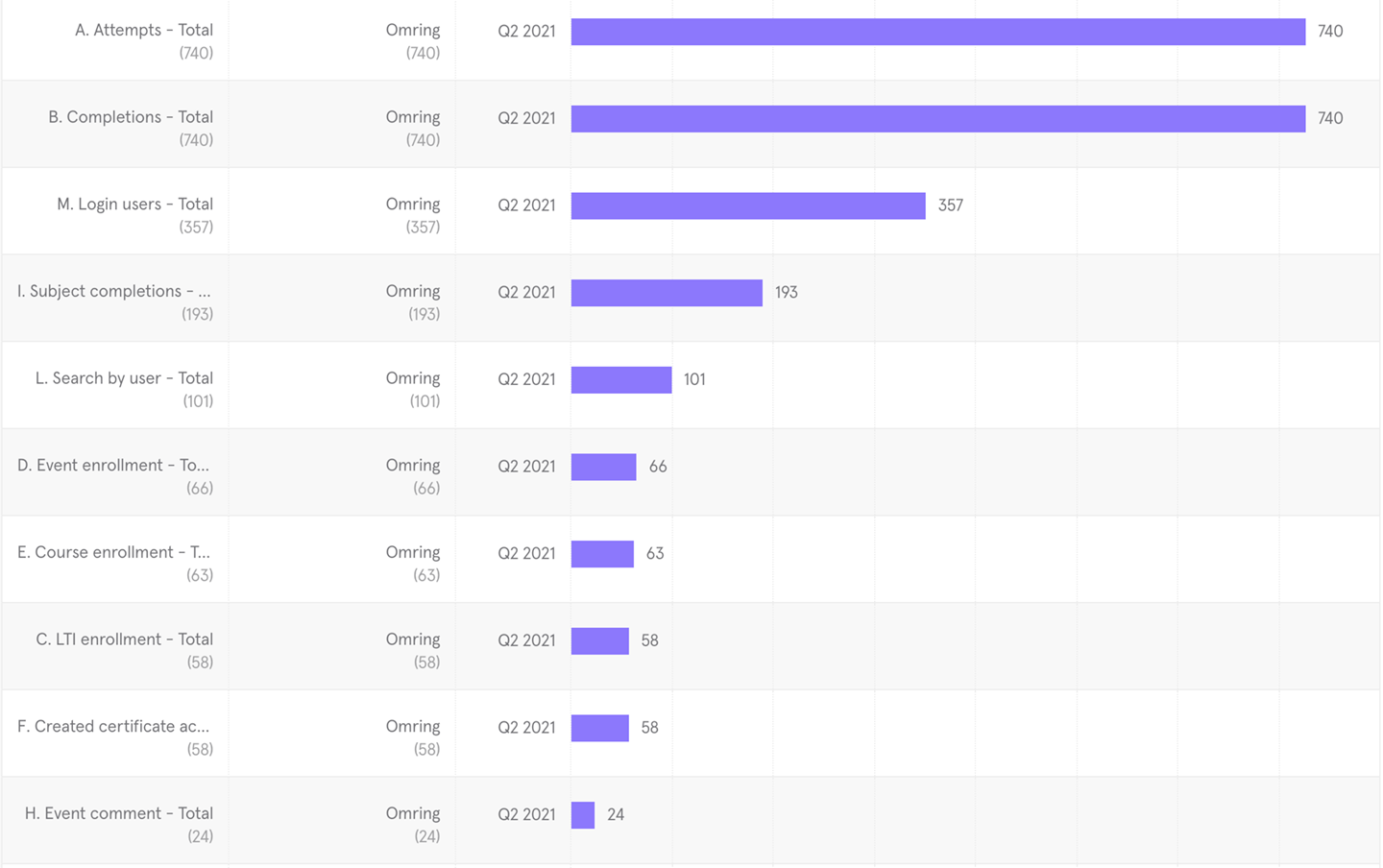The height and width of the screenshot is (868, 1383).
Task: Click the 'H. Event comment – Total' label
Action: [119, 813]
